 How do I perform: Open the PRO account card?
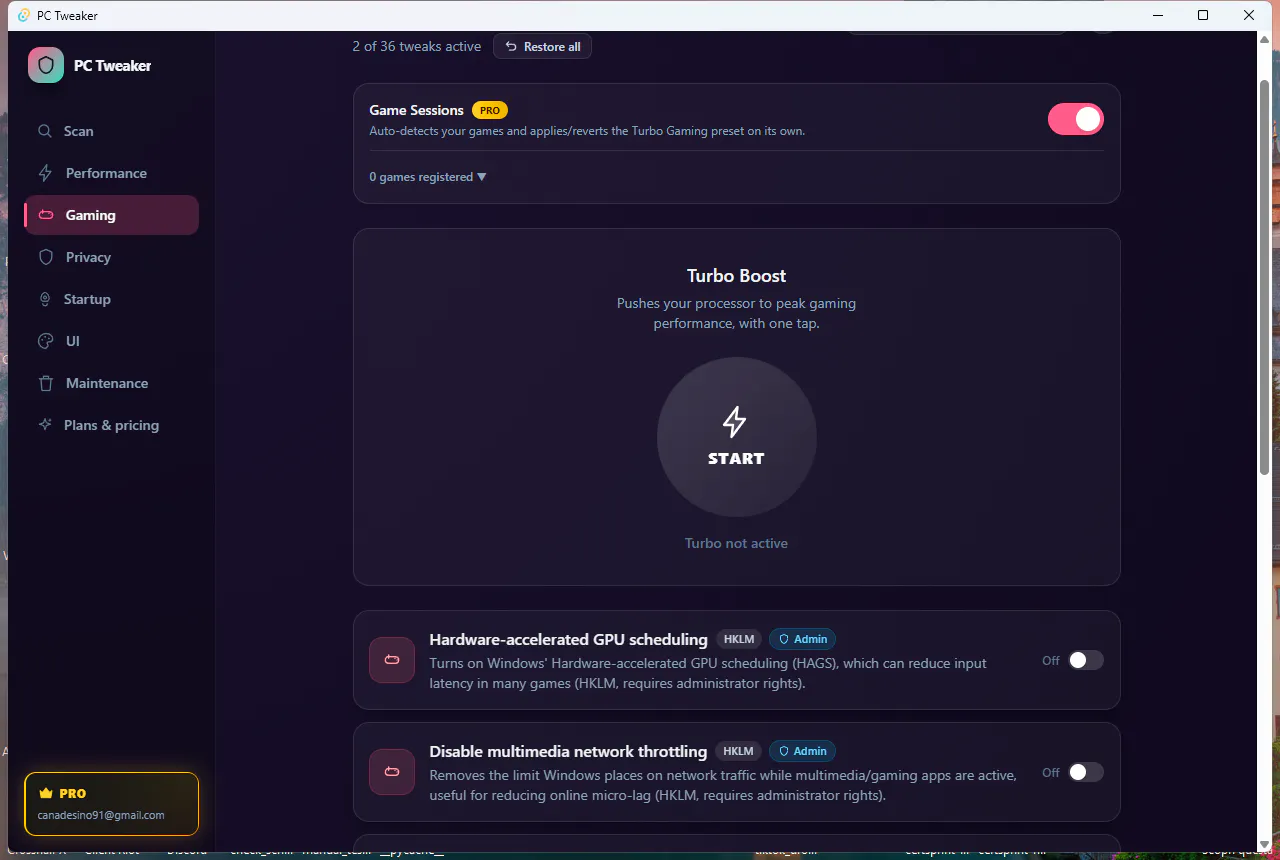(112, 804)
